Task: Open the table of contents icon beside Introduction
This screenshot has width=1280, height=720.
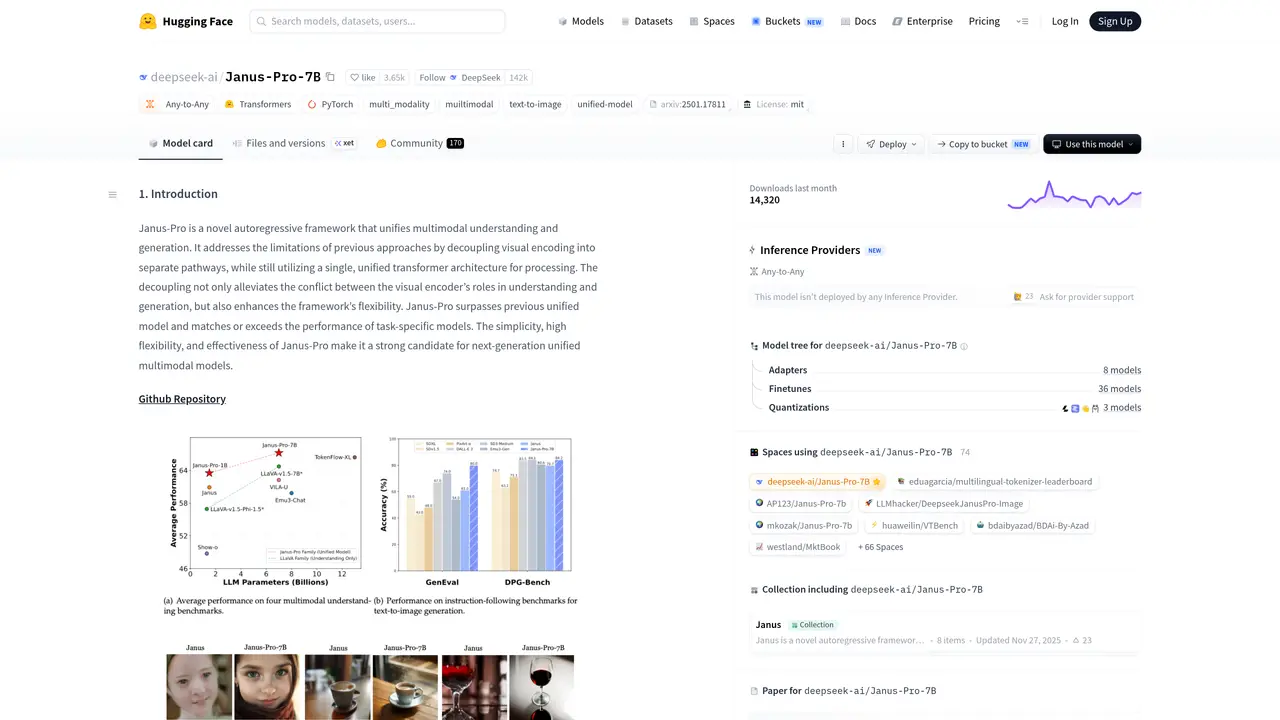Action: click(112, 194)
